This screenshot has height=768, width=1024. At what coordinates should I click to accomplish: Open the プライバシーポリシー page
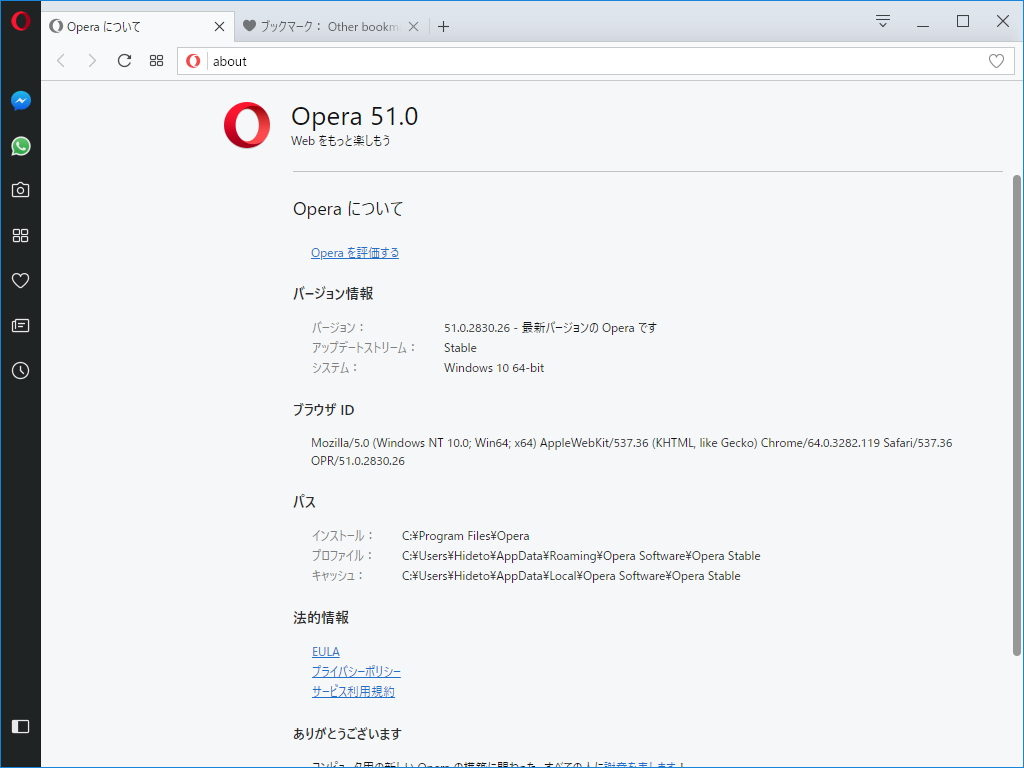point(356,671)
